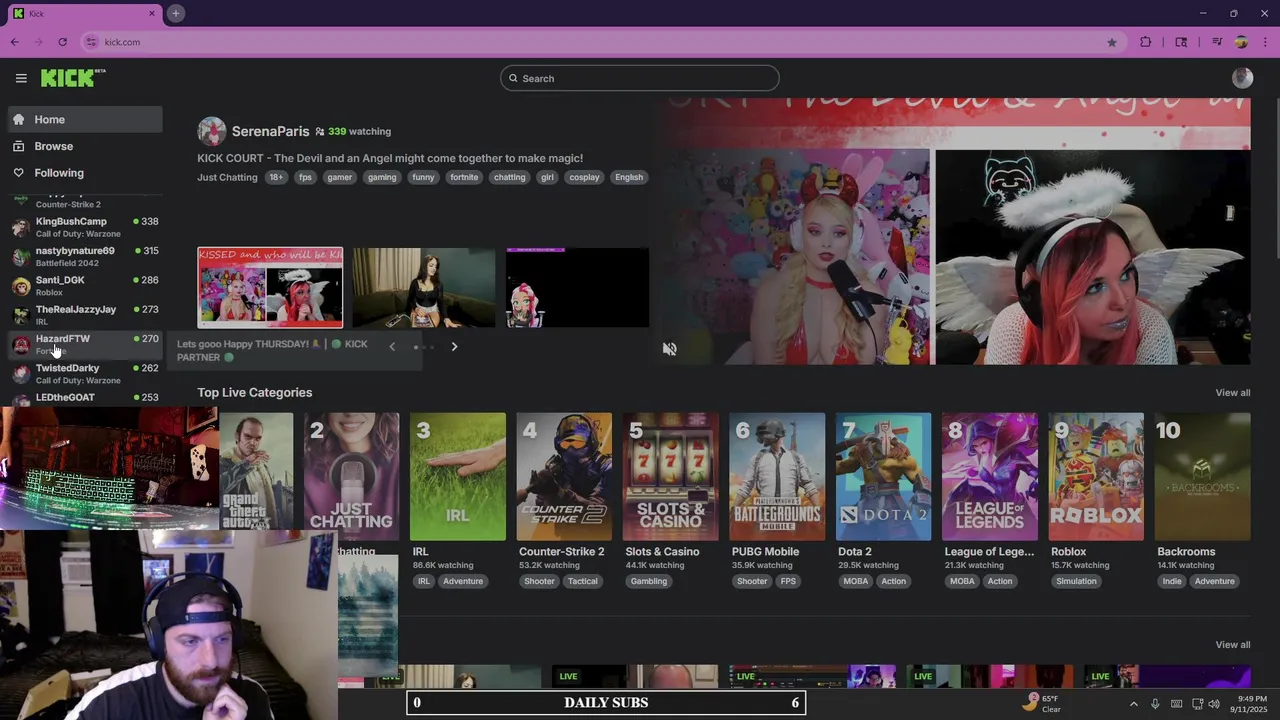Click the Chrome profile avatar
Screen dimensions: 1280x720
click(1241, 42)
